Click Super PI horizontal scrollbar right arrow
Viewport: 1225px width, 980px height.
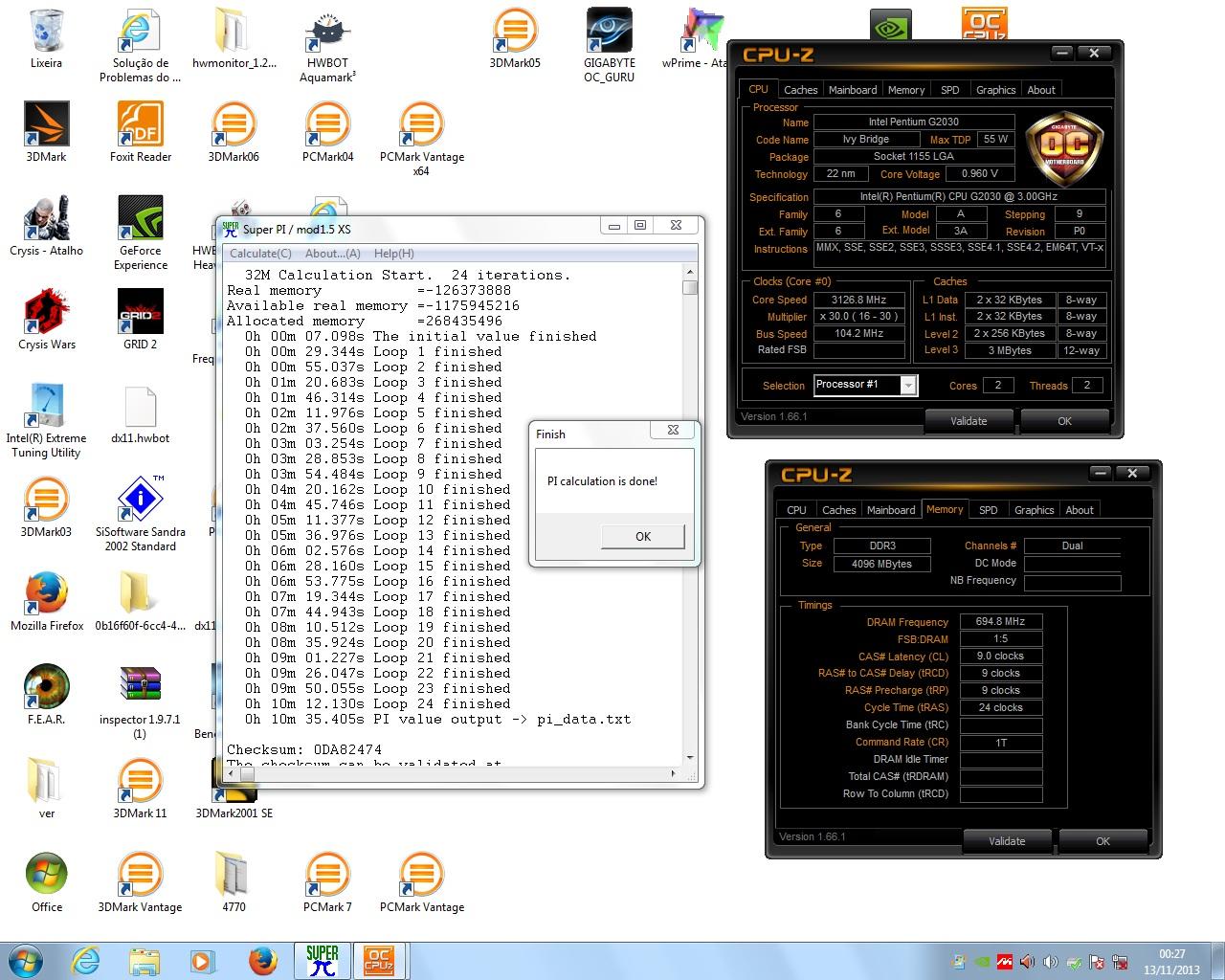coord(673,772)
